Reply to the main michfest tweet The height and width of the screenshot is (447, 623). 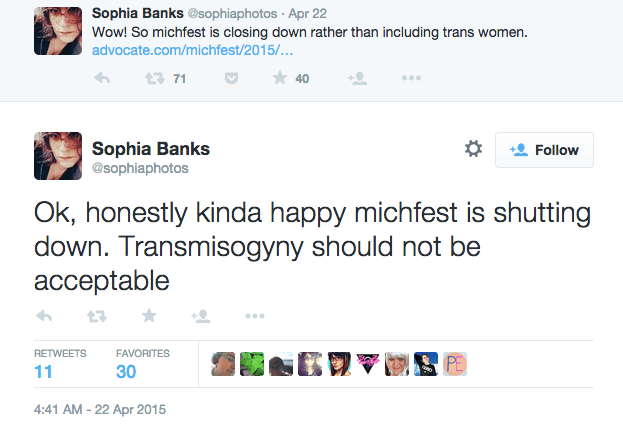43,316
